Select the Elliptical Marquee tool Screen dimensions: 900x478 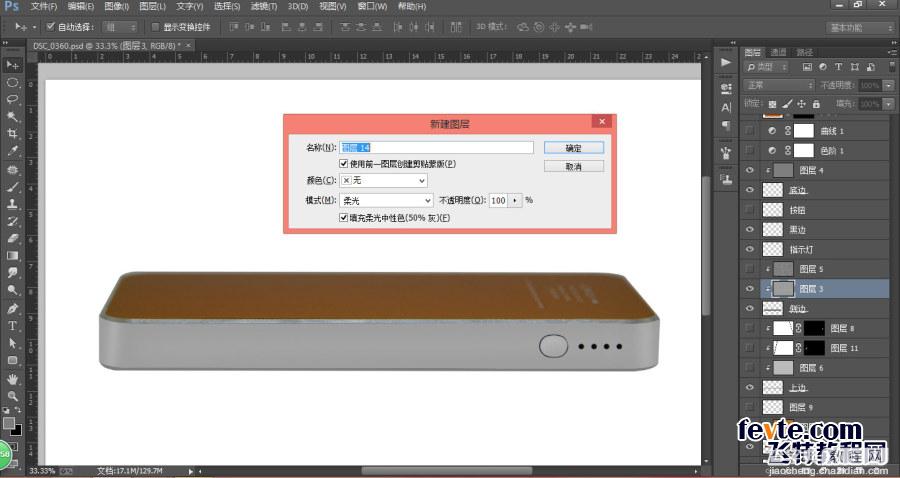12,83
